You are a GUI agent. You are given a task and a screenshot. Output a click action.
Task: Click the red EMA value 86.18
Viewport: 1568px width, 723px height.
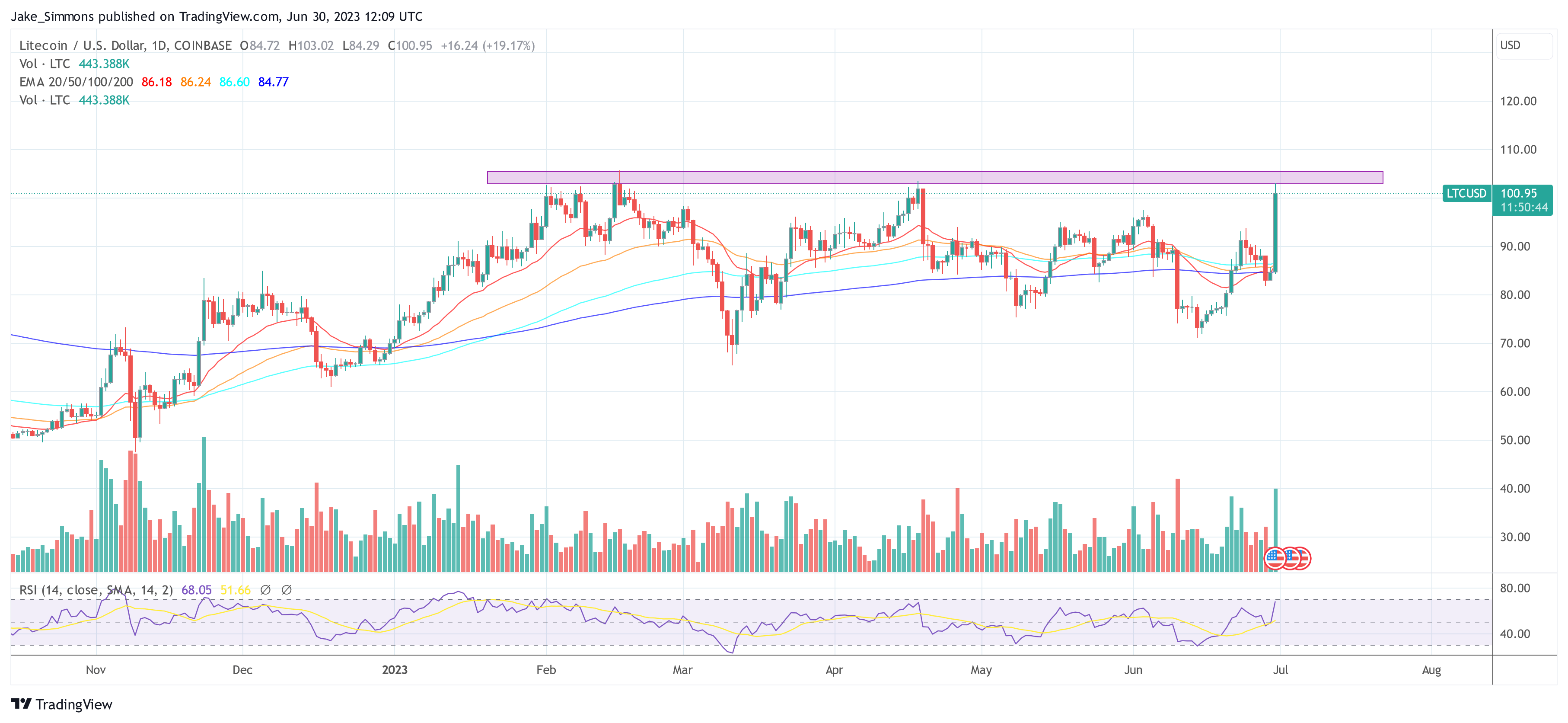[156, 82]
